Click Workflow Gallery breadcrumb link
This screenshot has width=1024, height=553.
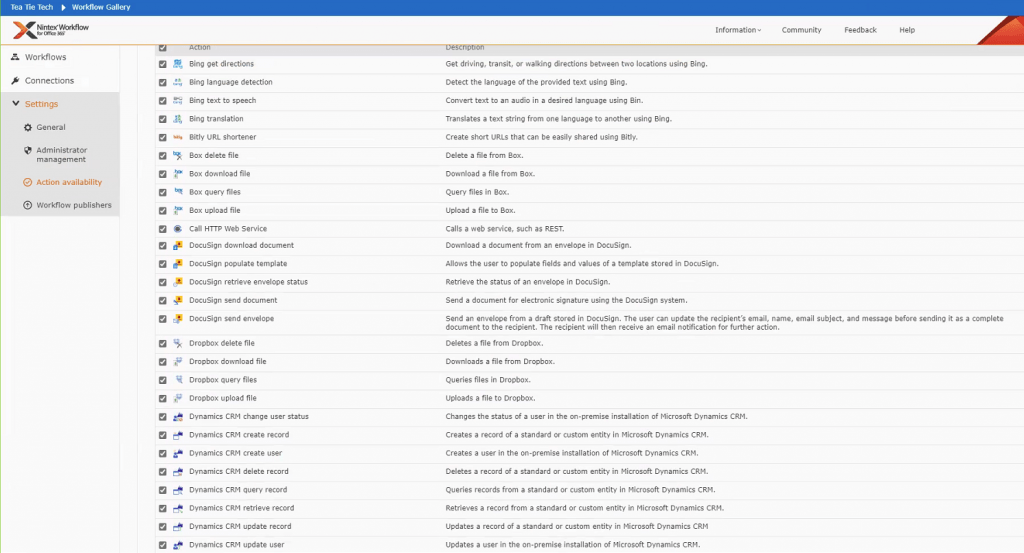pos(101,7)
